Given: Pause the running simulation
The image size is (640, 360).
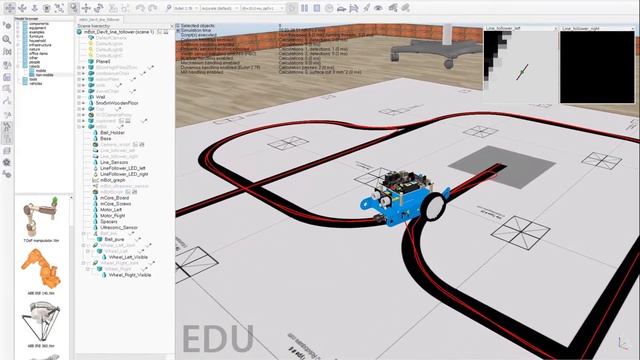Looking at the screenshot, I should (304, 8).
